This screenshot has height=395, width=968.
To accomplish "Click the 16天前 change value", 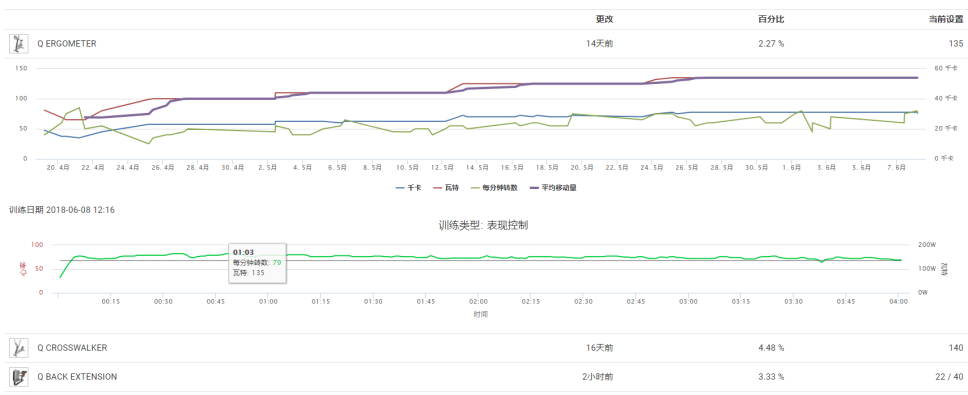I will tap(599, 348).
